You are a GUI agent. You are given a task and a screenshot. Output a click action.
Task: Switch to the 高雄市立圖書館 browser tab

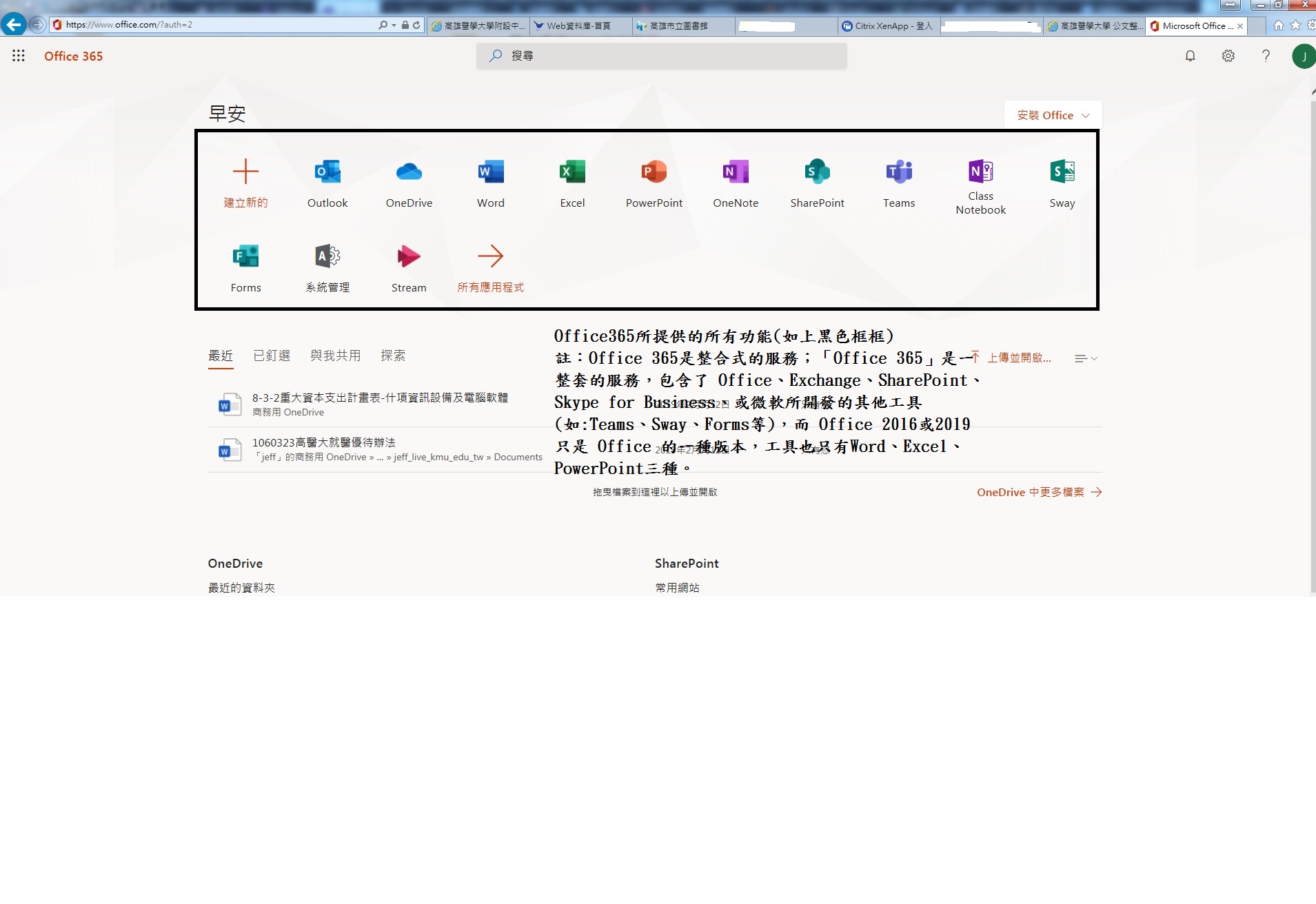(x=684, y=26)
